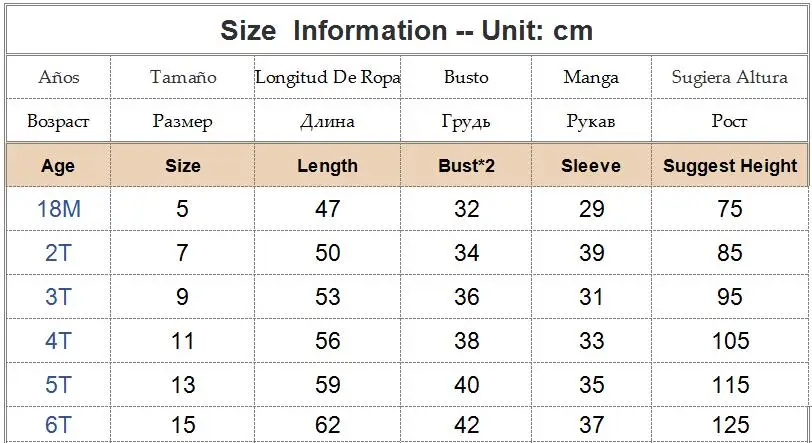Select the 'Sugiera Altura' header cell
This screenshot has height=443, width=812.
point(730,77)
